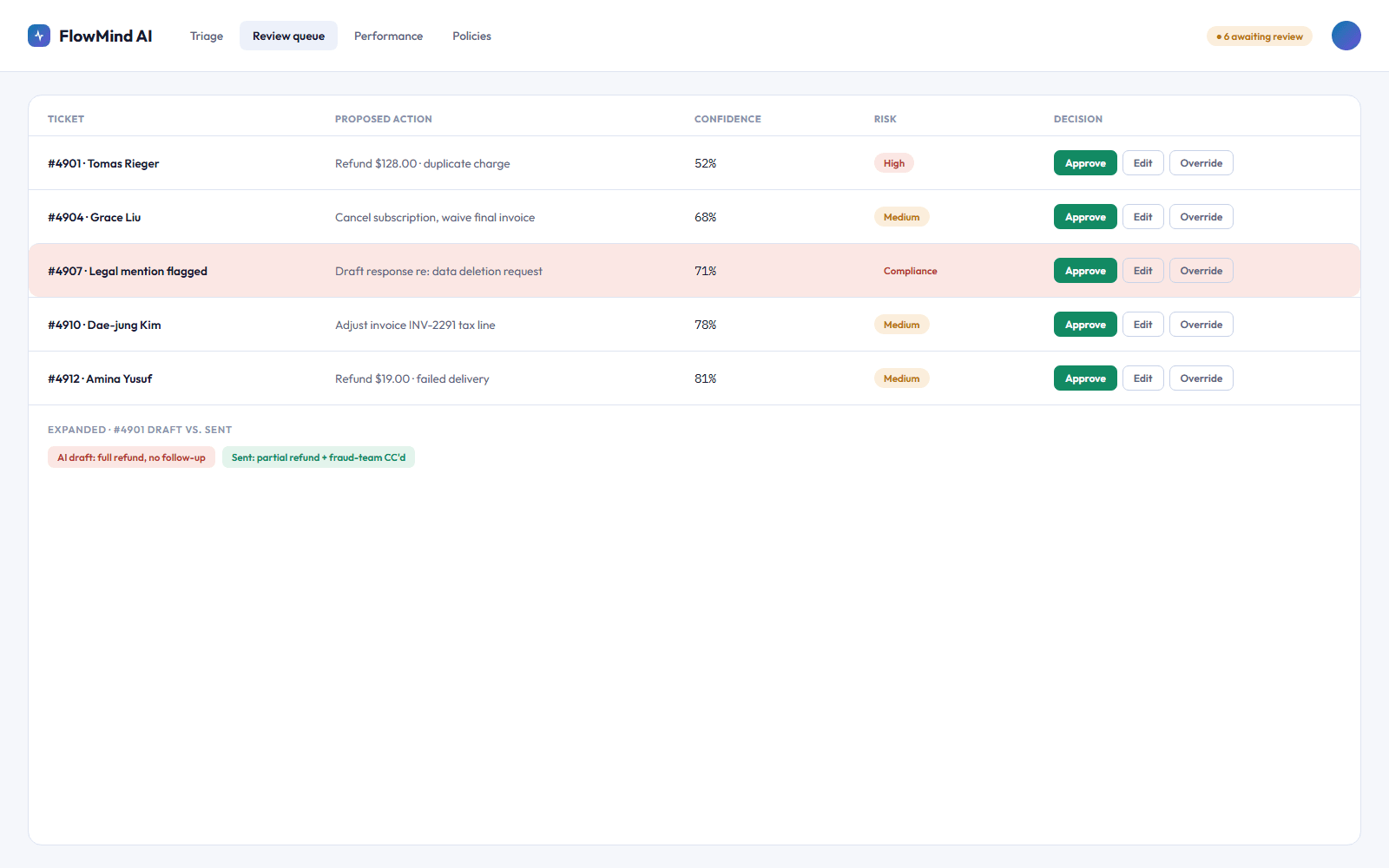The height and width of the screenshot is (868, 1389).
Task: Click the #4901 · Tomas Rieger ticket
Action: click(x=103, y=163)
